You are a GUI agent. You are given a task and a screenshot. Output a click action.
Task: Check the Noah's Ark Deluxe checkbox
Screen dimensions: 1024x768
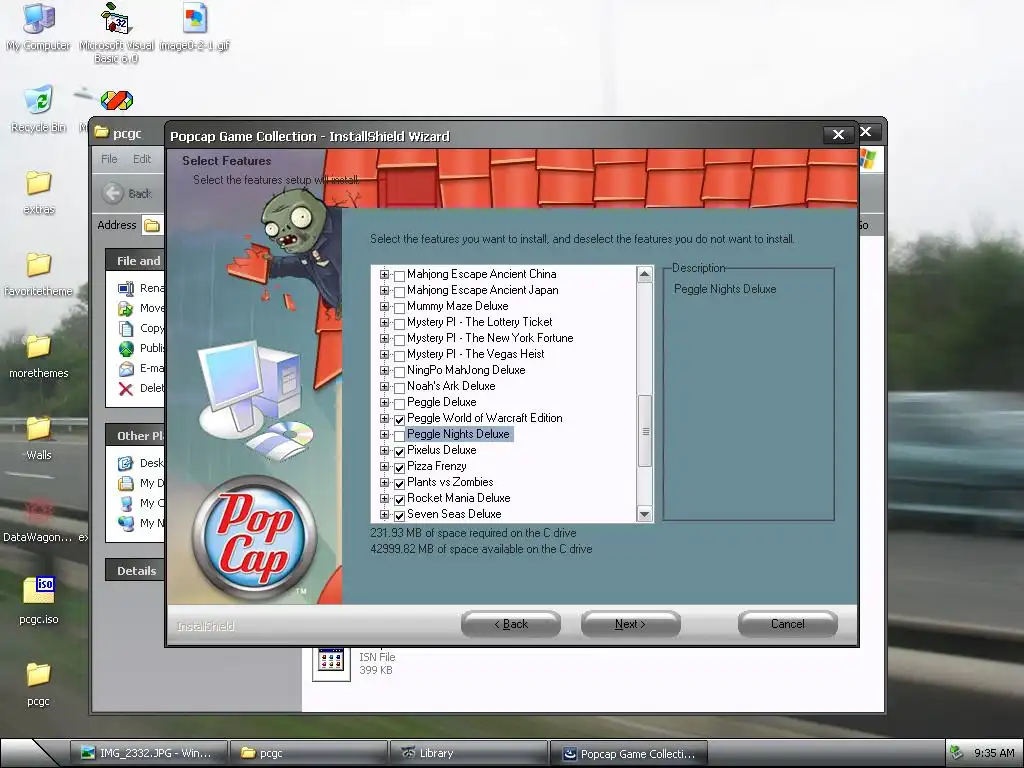tap(400, 387)
